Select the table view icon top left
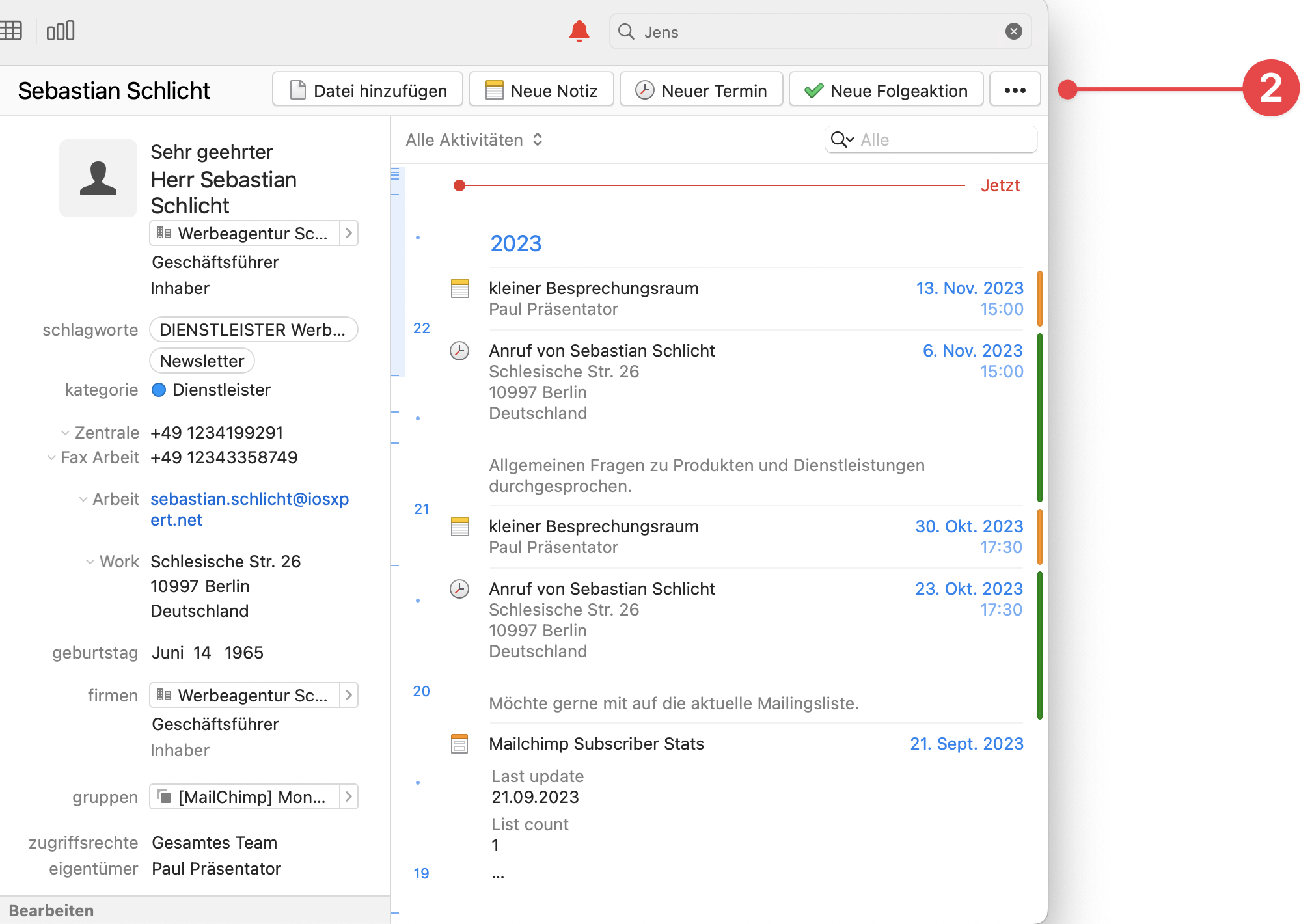 click(13, 30)
